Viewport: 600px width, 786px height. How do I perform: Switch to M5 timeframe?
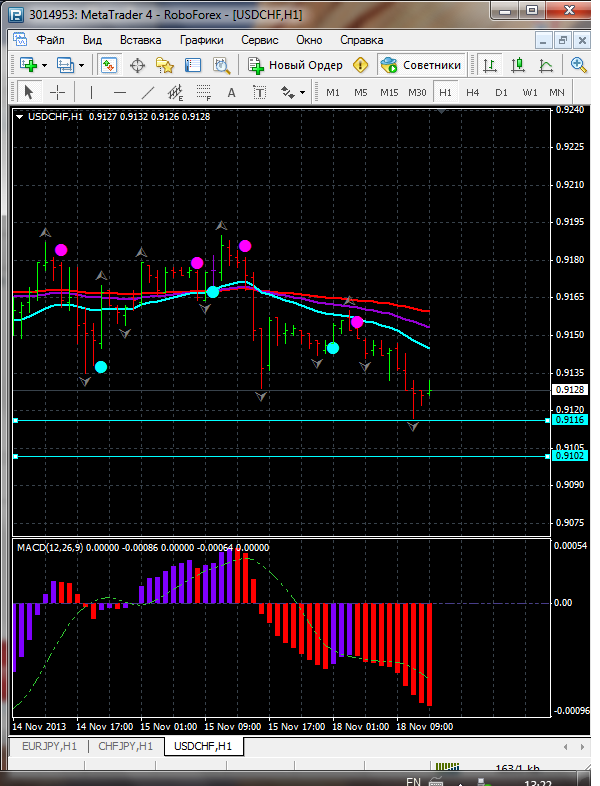360,92
